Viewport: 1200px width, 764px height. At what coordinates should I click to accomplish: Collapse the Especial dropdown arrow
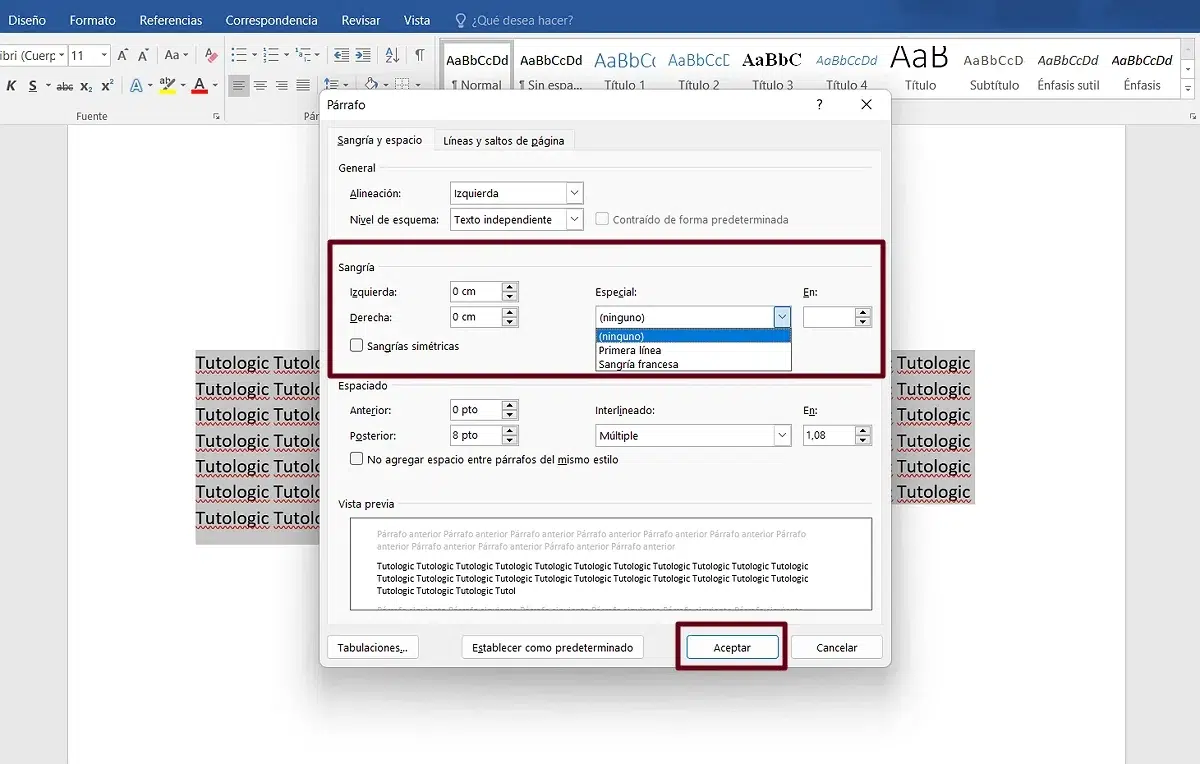tap(782, 317)
